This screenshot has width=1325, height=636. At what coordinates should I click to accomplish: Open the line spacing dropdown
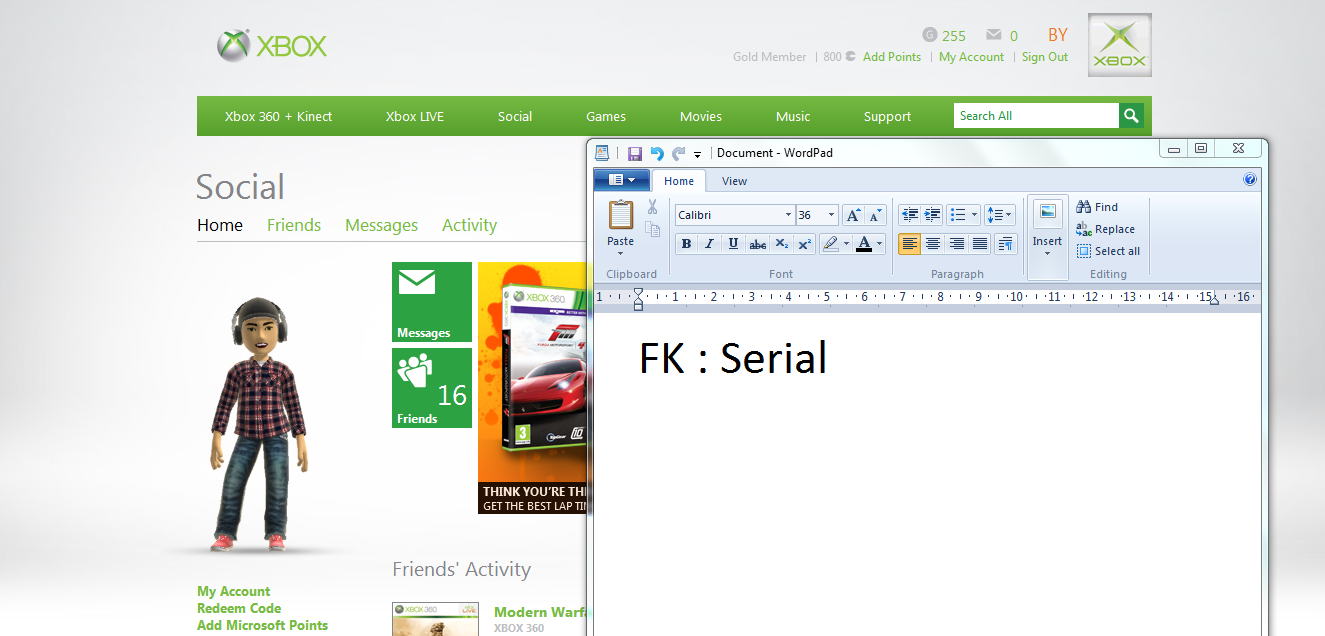click(x=999, y=215)
